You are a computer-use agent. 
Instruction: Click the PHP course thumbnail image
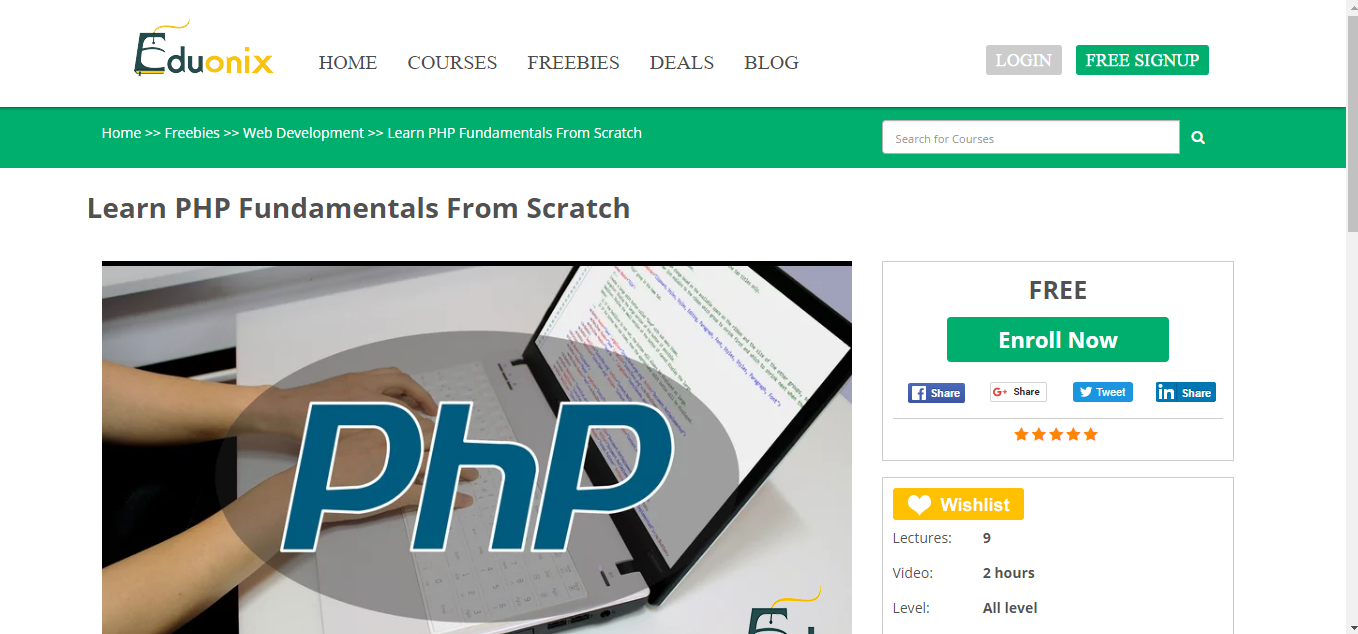point(477,448)
